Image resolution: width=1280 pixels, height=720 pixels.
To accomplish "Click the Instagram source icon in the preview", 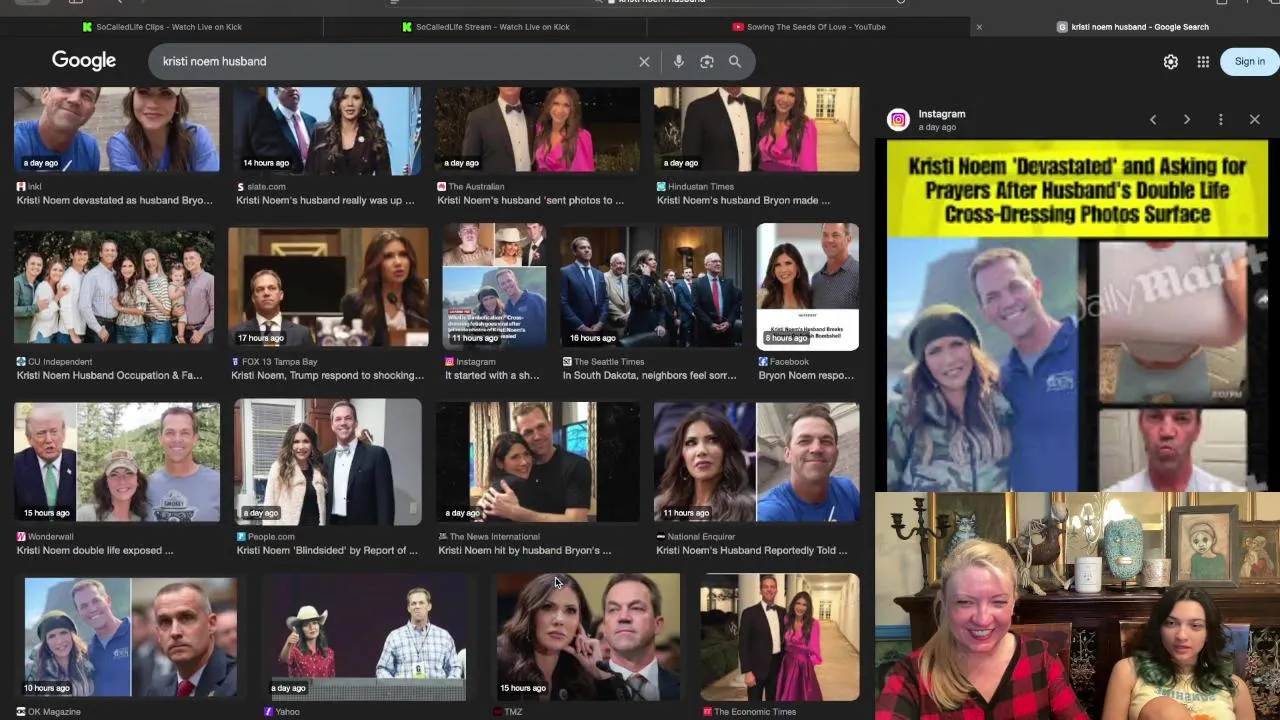I will pos(898,120).
